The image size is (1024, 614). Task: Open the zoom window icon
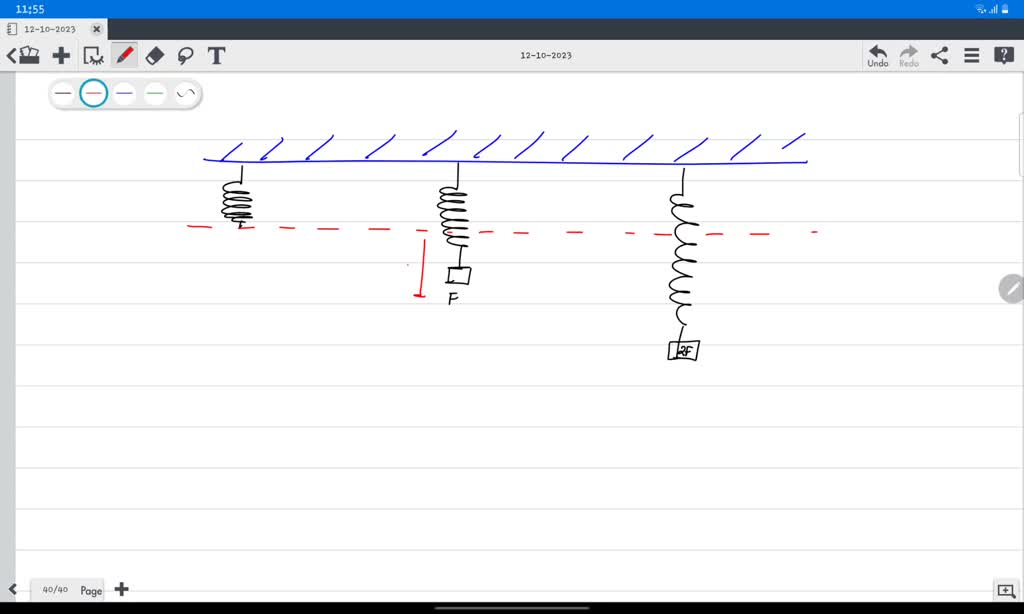(1006, 590)
